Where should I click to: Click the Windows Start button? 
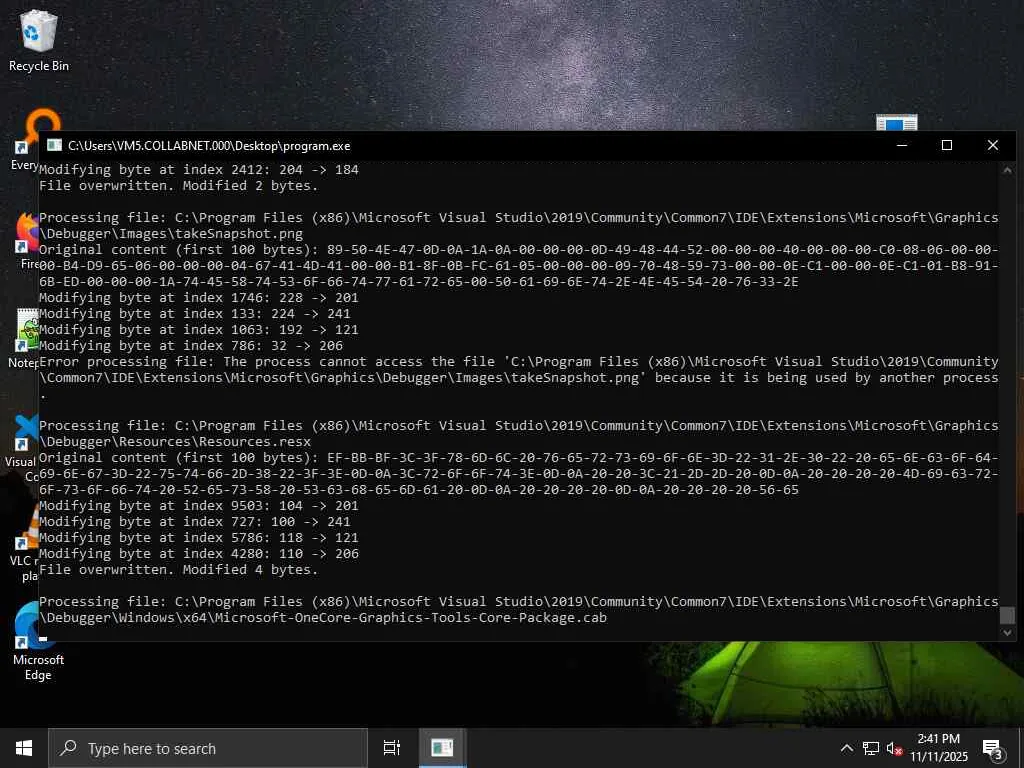pos(24,748)
